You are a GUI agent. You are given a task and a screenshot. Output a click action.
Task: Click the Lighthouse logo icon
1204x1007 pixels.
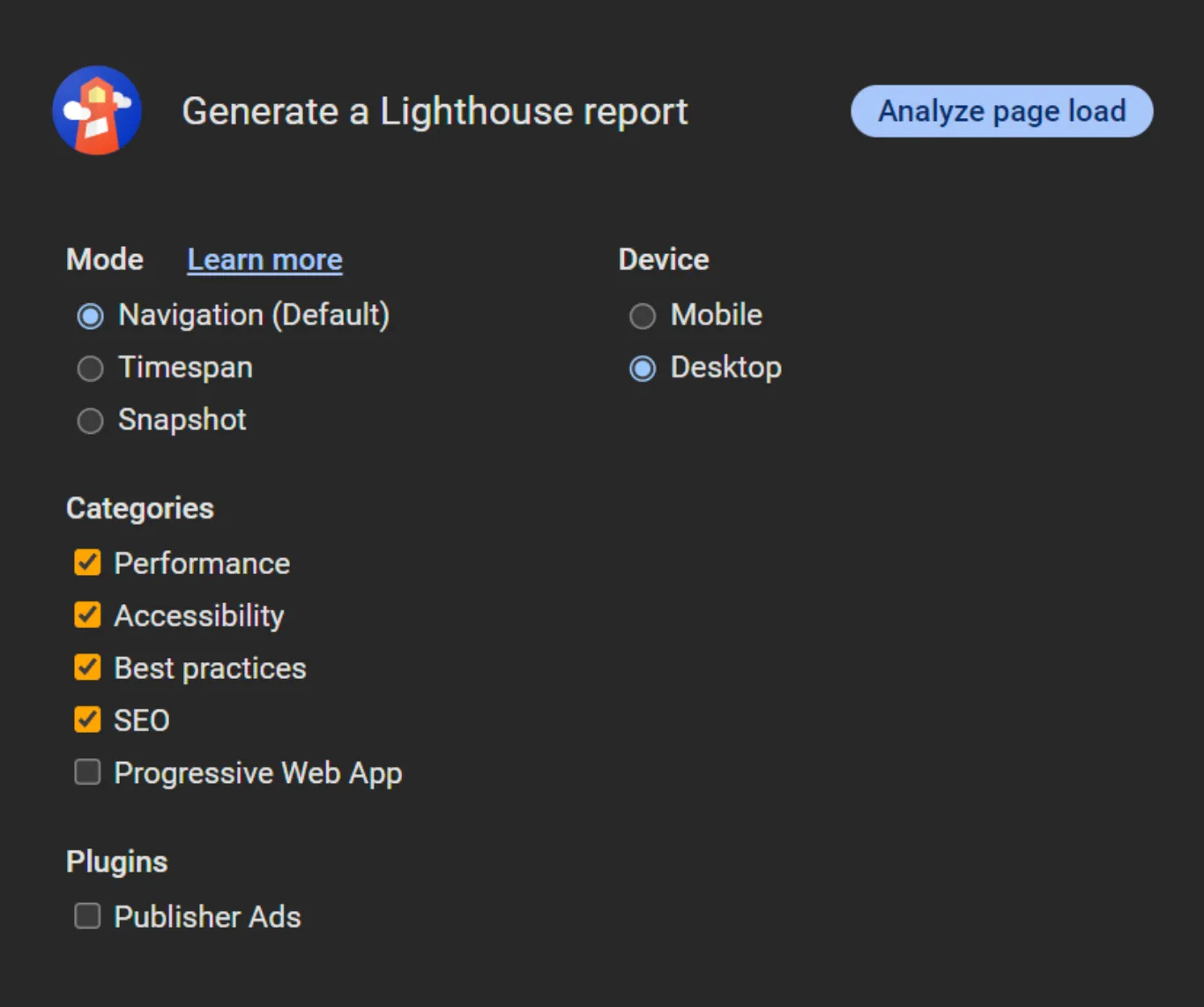pos(97,111)
